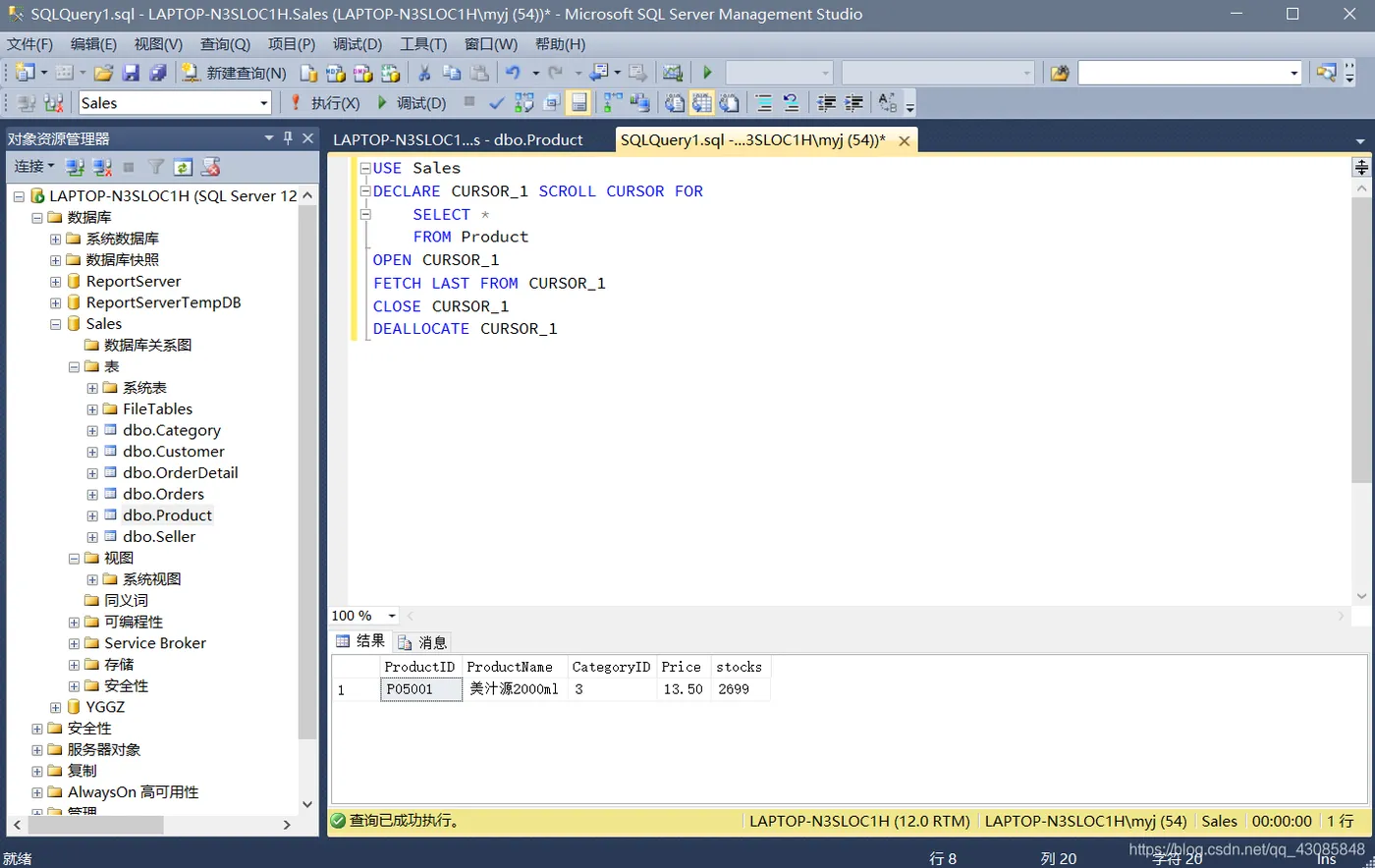Click the XMLA Query icon
The width and height of the screenshot is (1375, 868).
pos(391,73)
